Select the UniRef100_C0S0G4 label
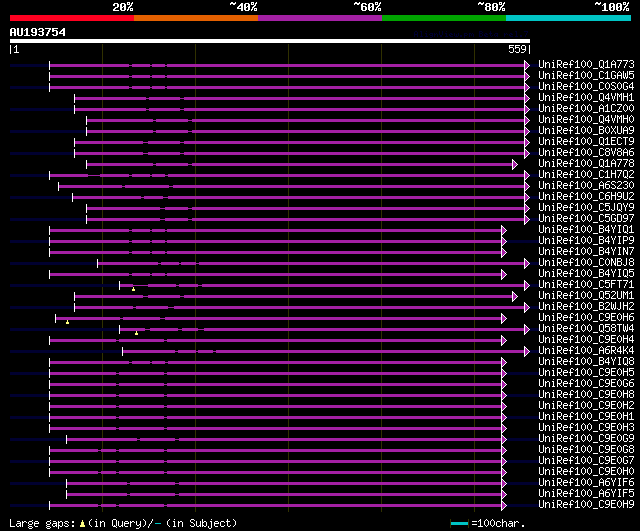 click(x=586, y=87)
